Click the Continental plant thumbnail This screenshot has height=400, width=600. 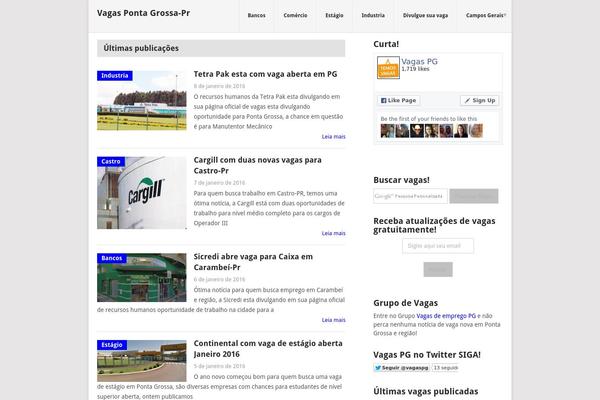tap(142, 361)
